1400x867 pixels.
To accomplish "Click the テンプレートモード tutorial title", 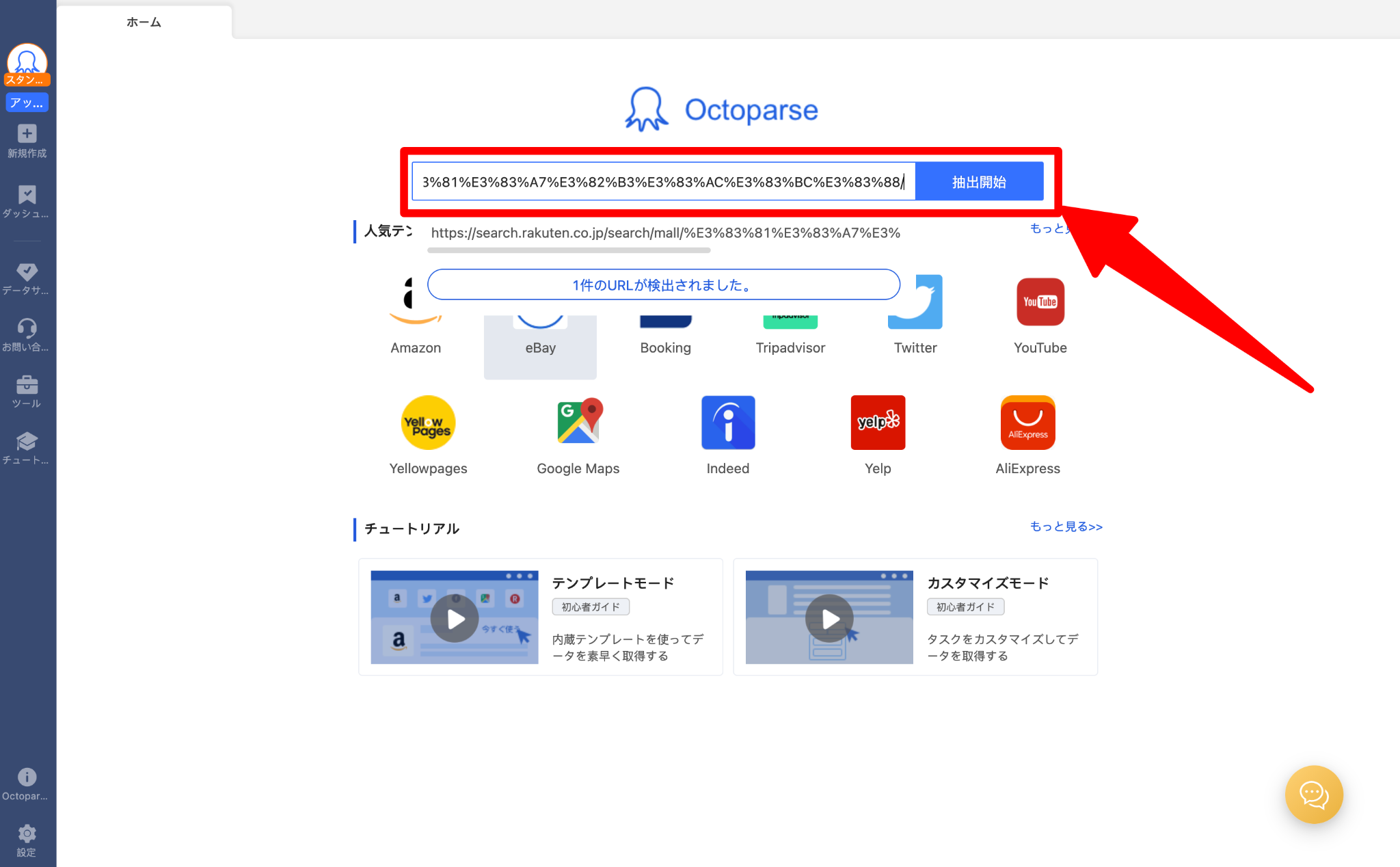I will click(x=613, y=583).
